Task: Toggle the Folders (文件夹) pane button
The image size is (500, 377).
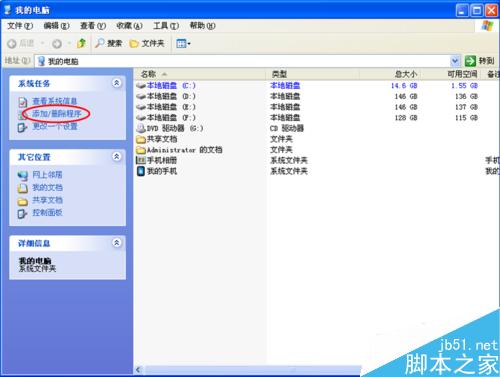Action: coord(147,43)
